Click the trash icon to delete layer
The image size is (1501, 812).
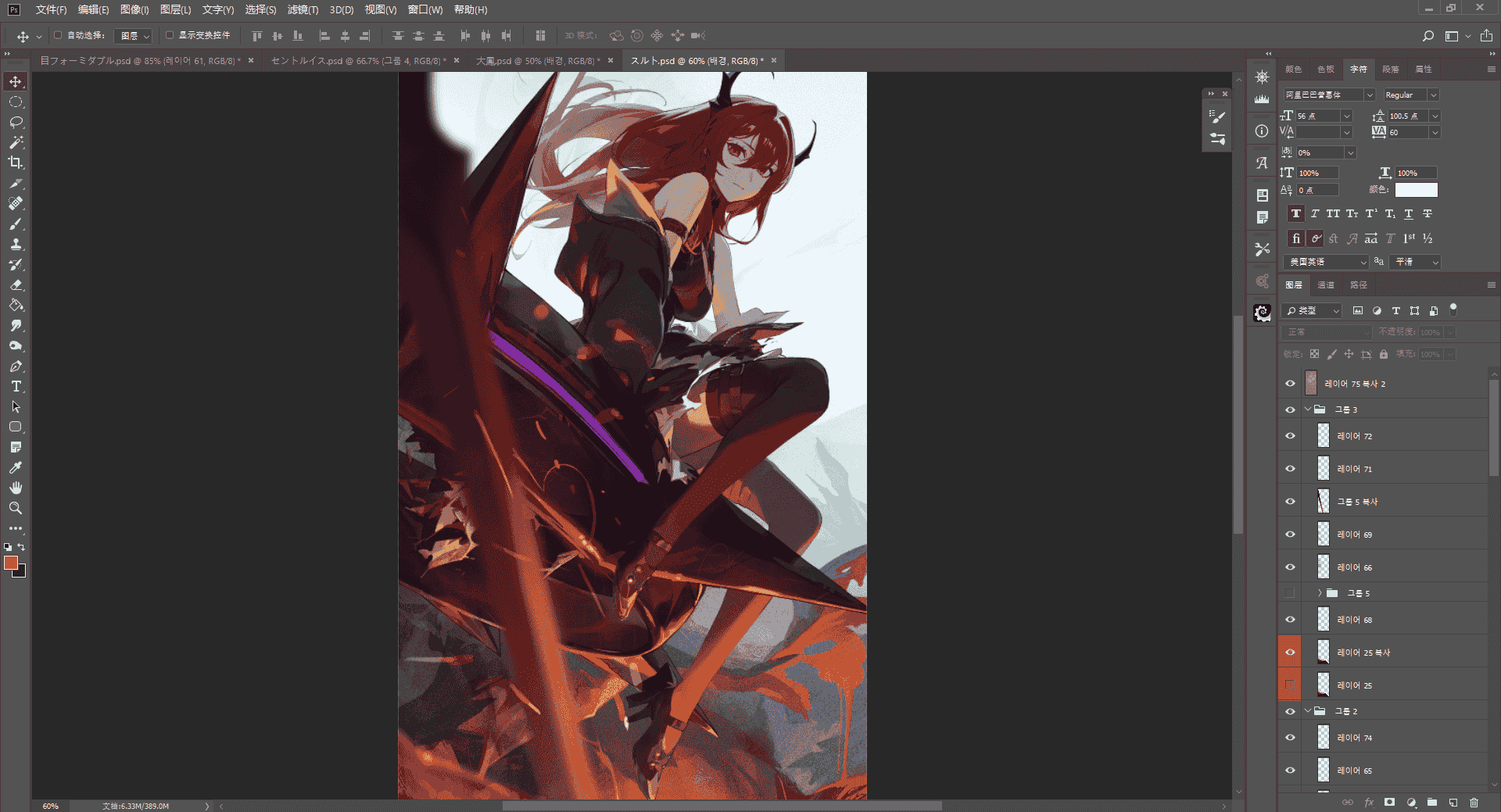point(1474,803)
